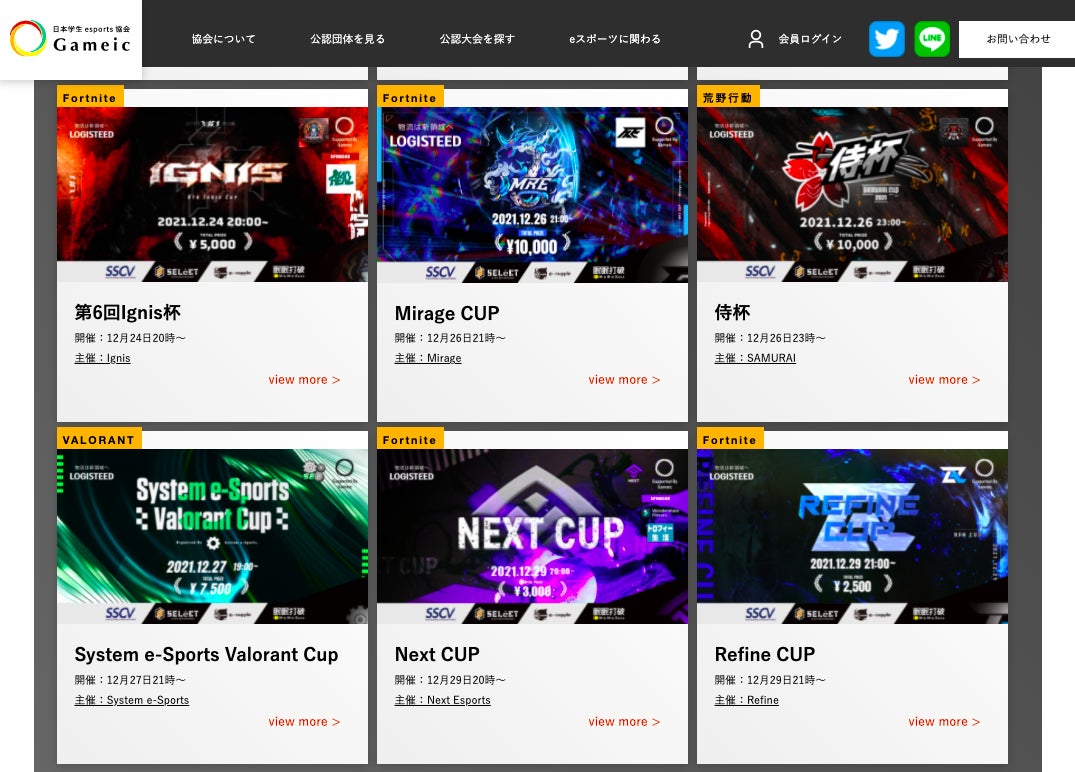Viewport: 1075px width, 772px height.
Task: Select 公認大会を探す in navigation
Action: [x=477, y=39]
